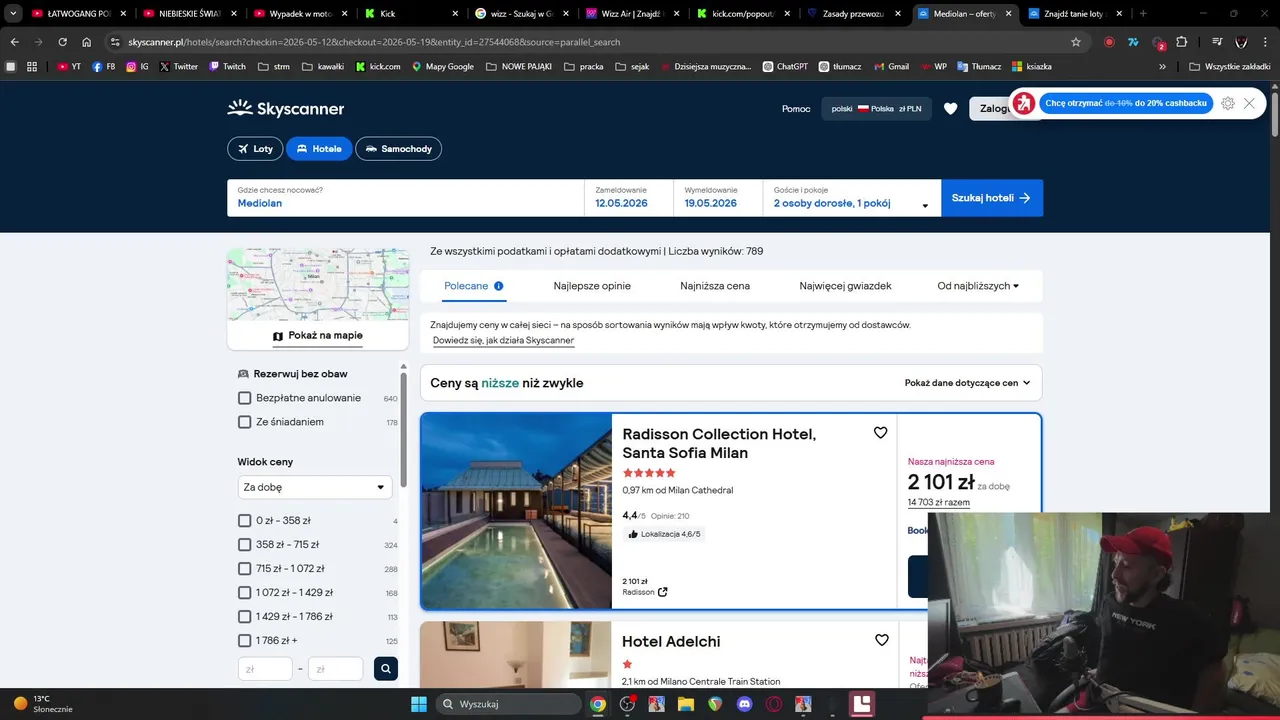
Task: Click the Skyscanner logo
Action: pos(286,108)
